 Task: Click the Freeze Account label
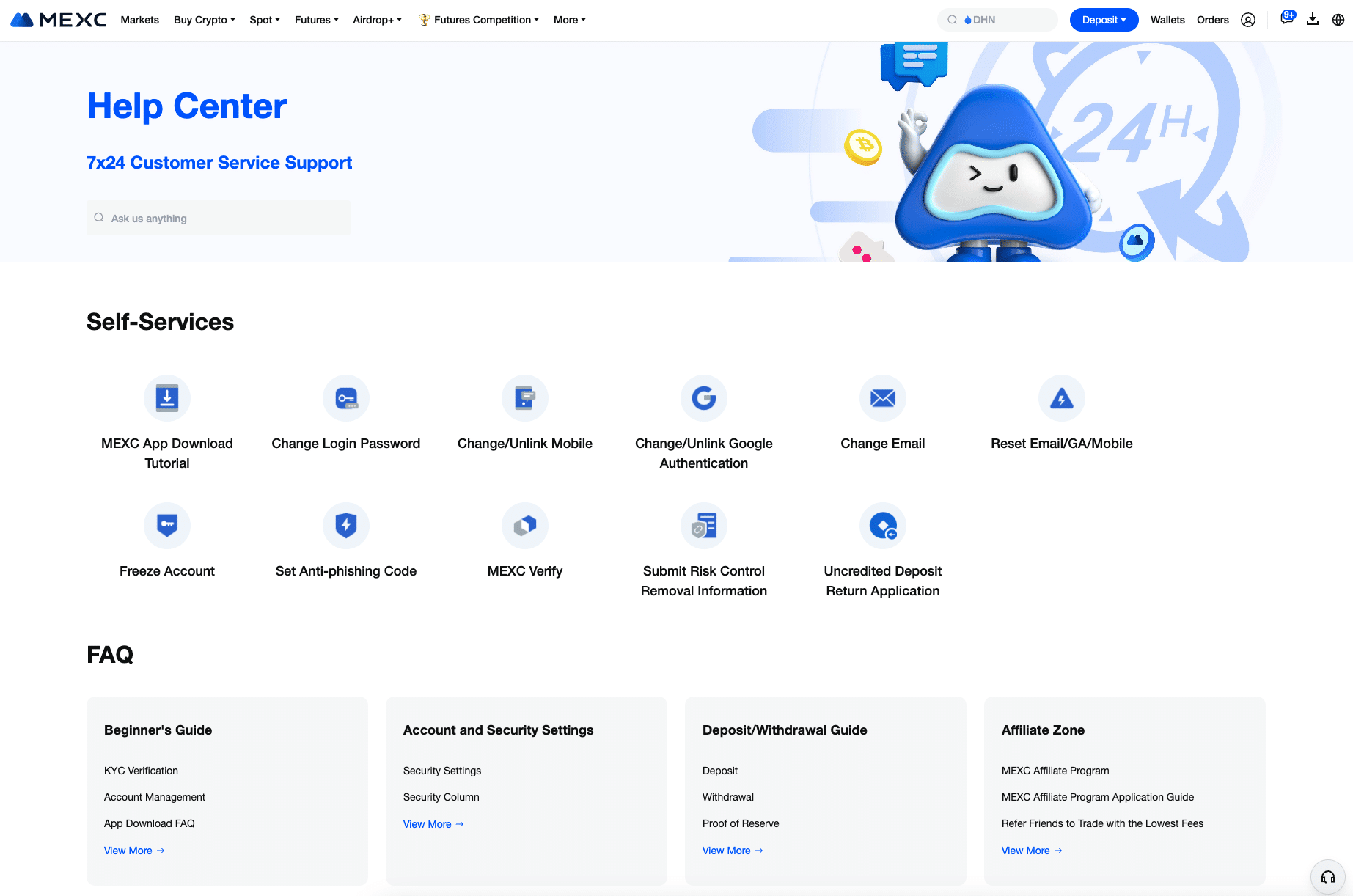pyautogui.click(x=167, y=571)
